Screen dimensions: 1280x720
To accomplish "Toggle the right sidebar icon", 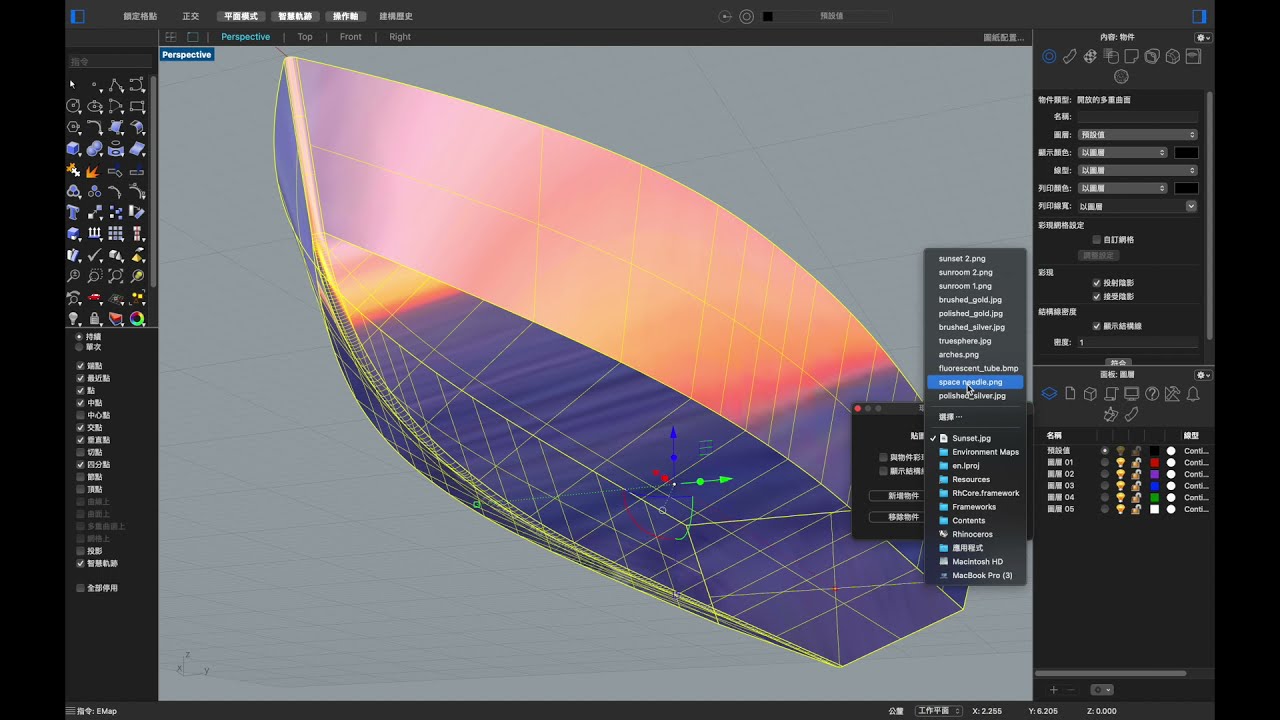I will click(1200, 16).
